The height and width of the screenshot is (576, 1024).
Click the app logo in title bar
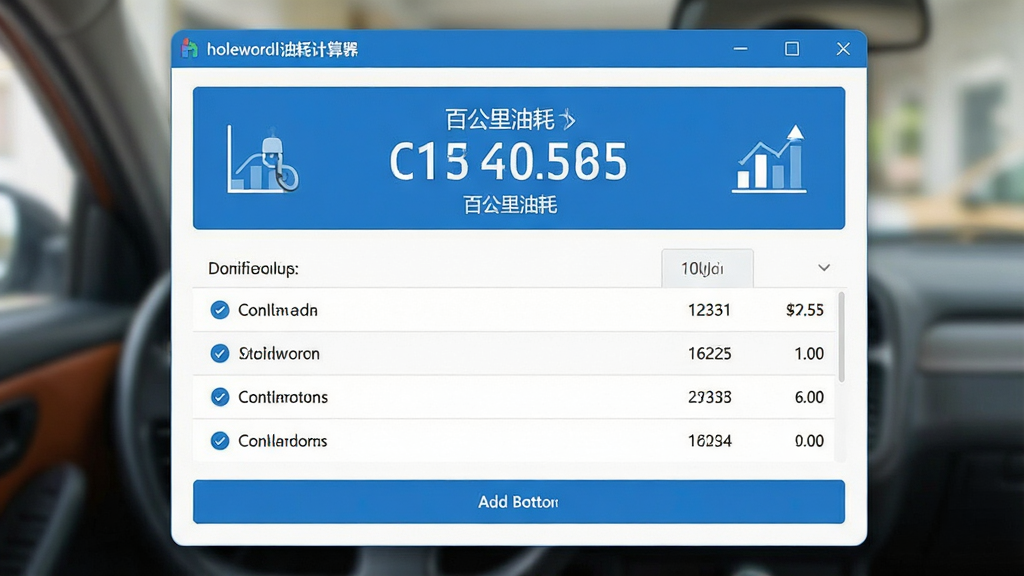(x=189, y=48)
